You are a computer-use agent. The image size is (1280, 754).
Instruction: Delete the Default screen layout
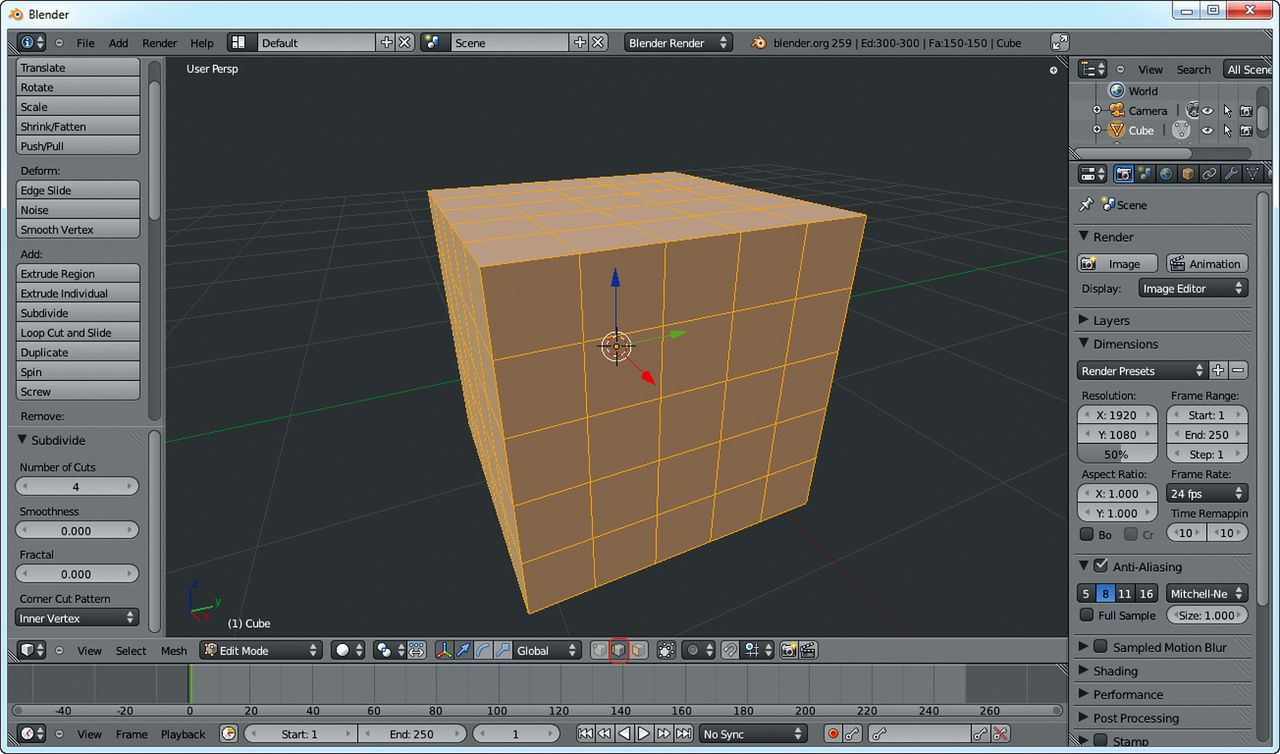pyautogui.click(x=405, y=43)
